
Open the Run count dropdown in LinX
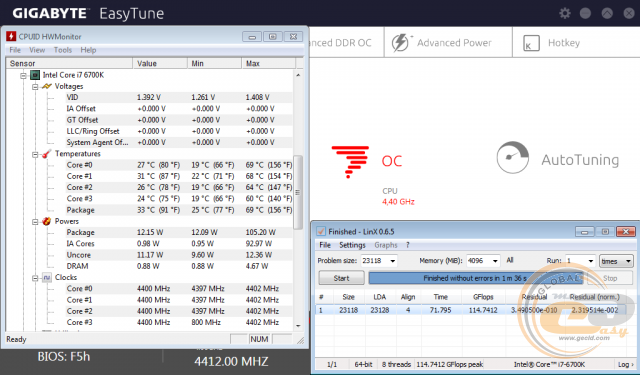point(590,261)
